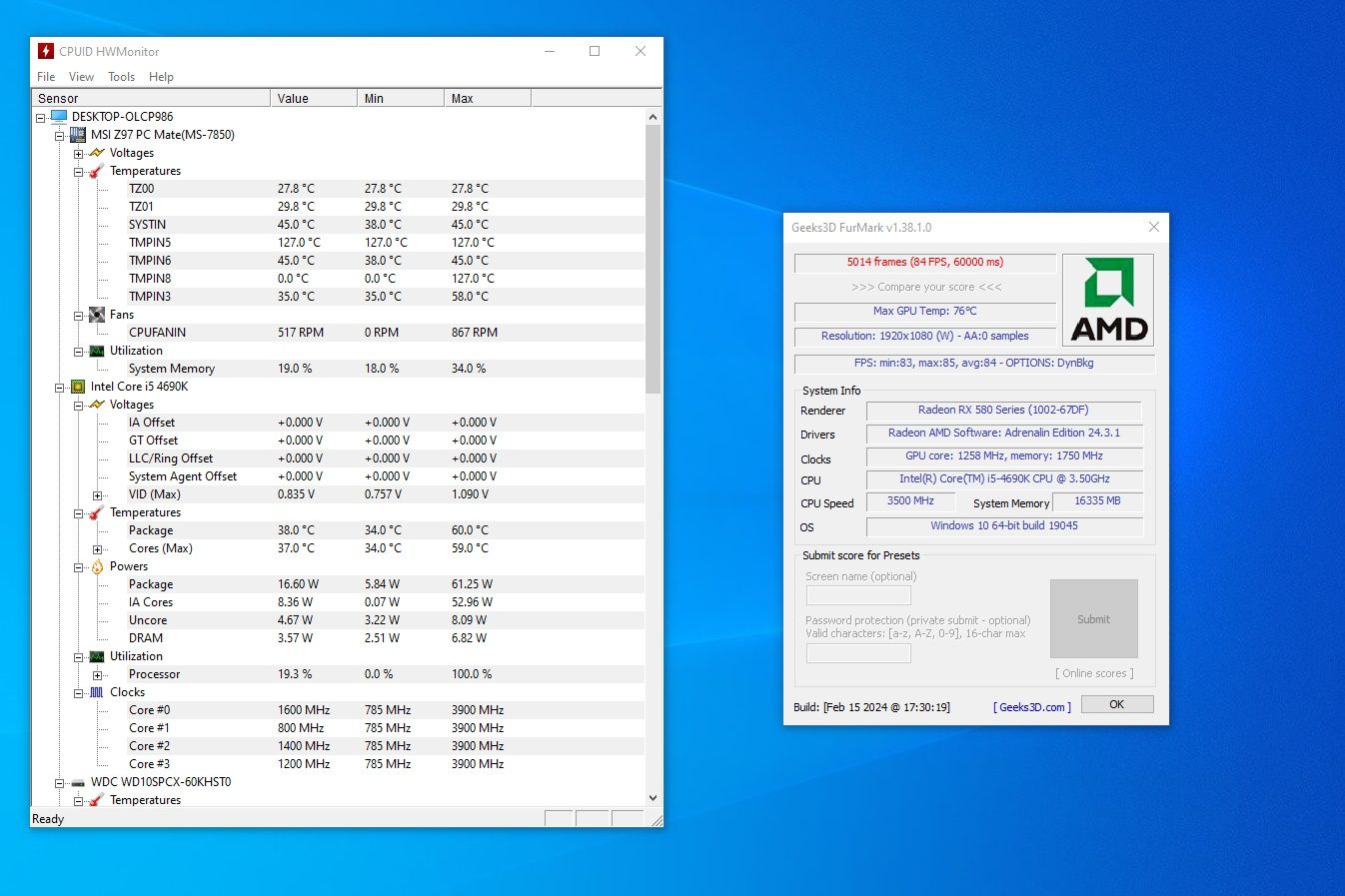Click the CPU Voltages lightning icon

coord(97,405)
